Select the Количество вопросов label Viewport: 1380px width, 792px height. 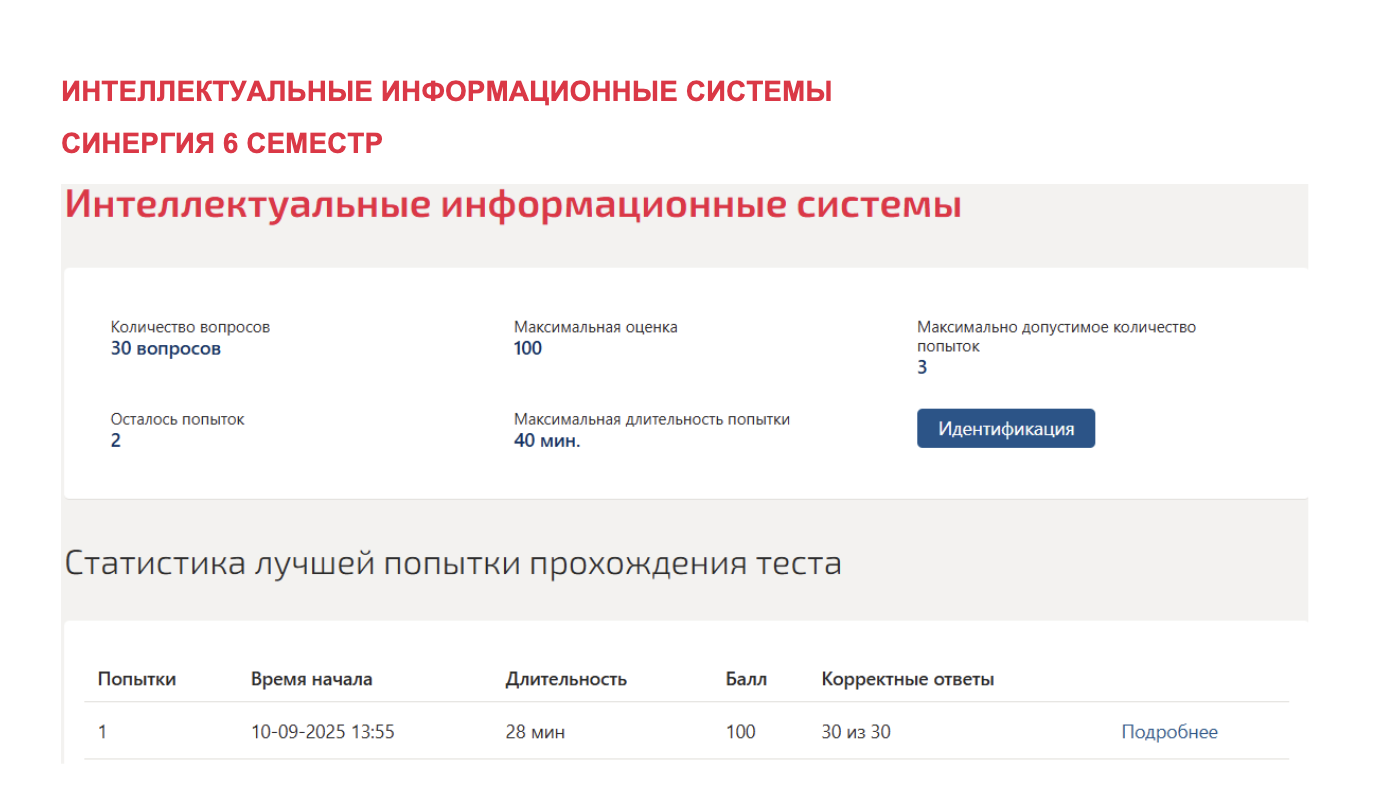190,327
